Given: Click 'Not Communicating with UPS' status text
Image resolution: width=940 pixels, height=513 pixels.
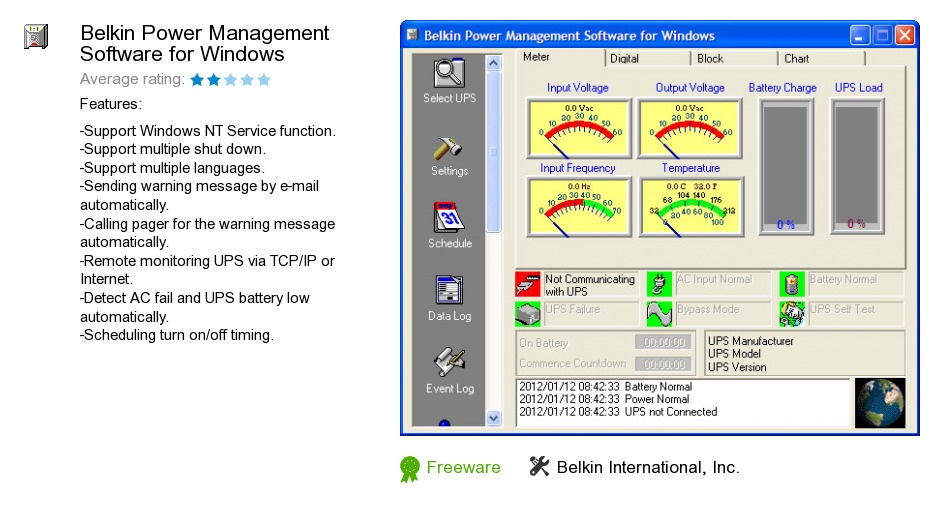Looking at the screenshot, I should point(590,285).
